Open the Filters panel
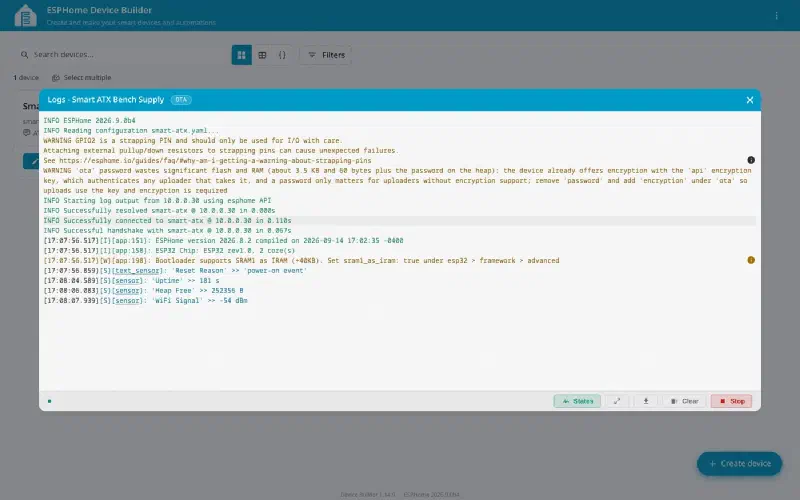This screenshot has width=800, height=500. (x=326, y=55)
